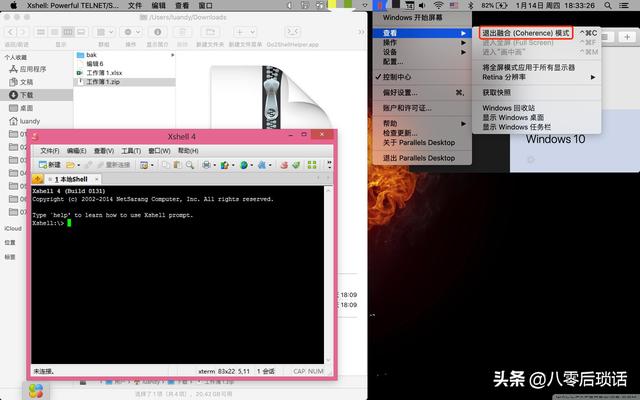640x400 pixels.
Task: Open the Xshell 文件(F) menu
Action: (50, 151)
